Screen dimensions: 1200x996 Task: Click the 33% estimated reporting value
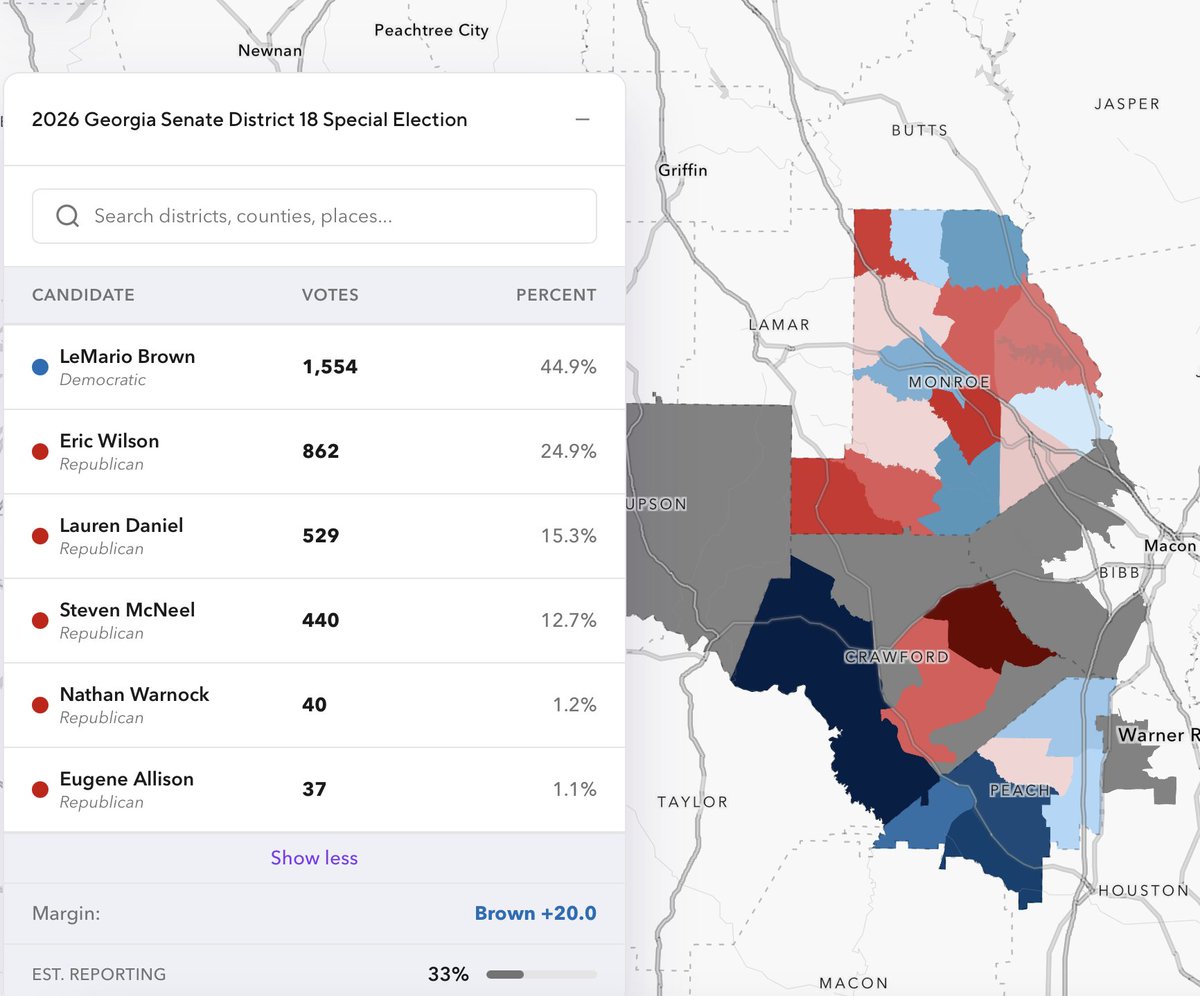point(448,974)
